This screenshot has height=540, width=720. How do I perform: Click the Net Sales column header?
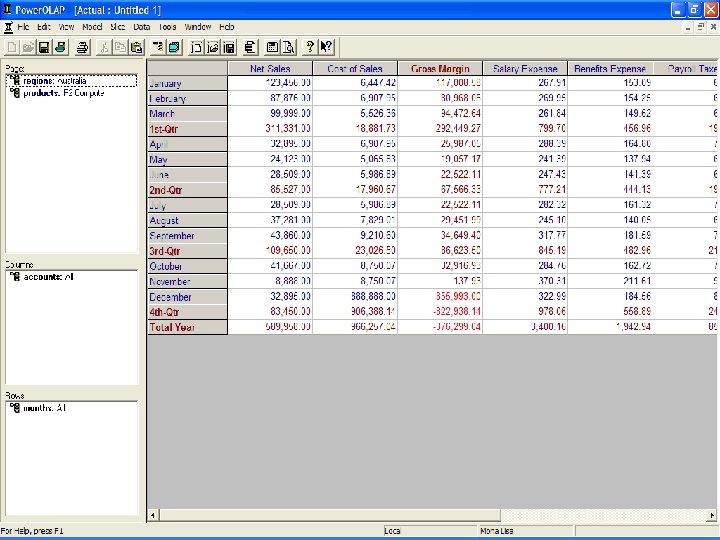click(270, 68)
